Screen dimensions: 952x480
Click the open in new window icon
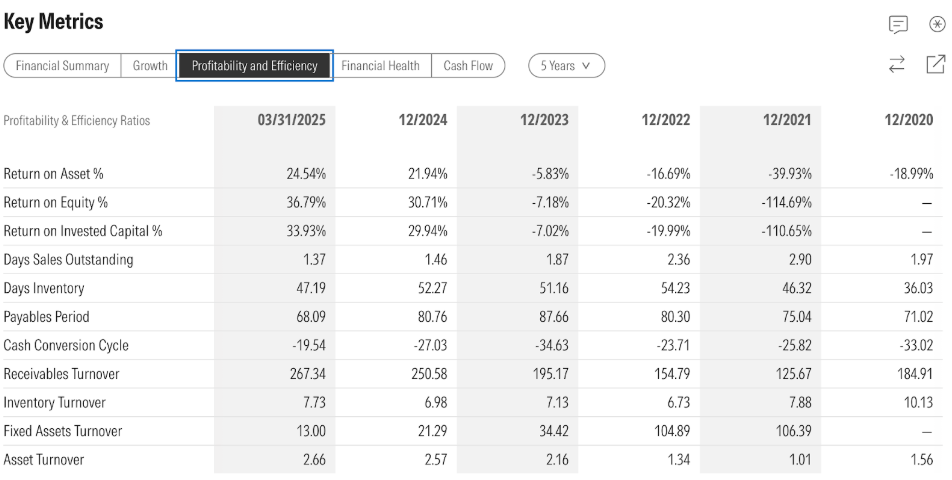[936, 65]
